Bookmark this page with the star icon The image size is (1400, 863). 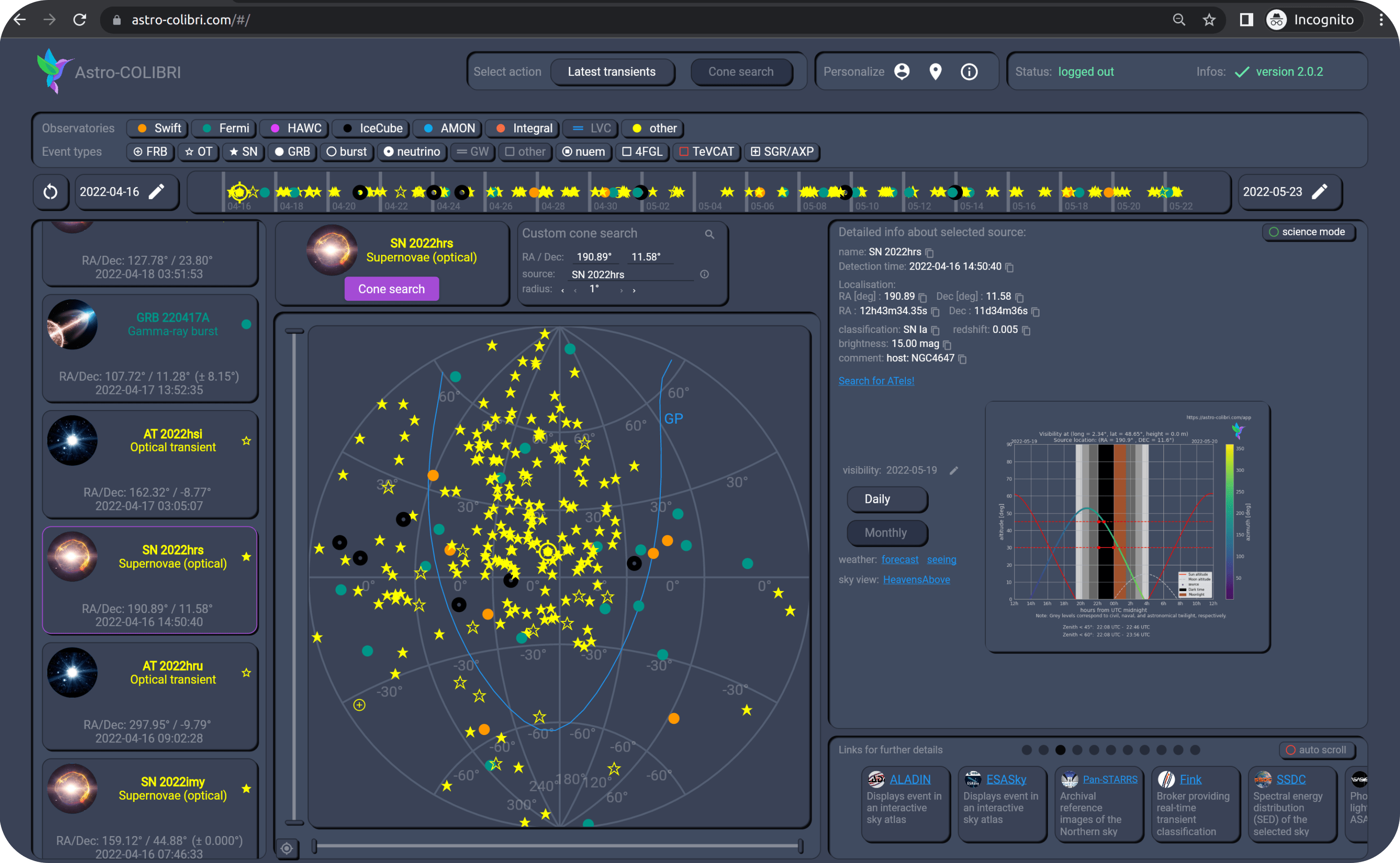[x=1209, y=20]
